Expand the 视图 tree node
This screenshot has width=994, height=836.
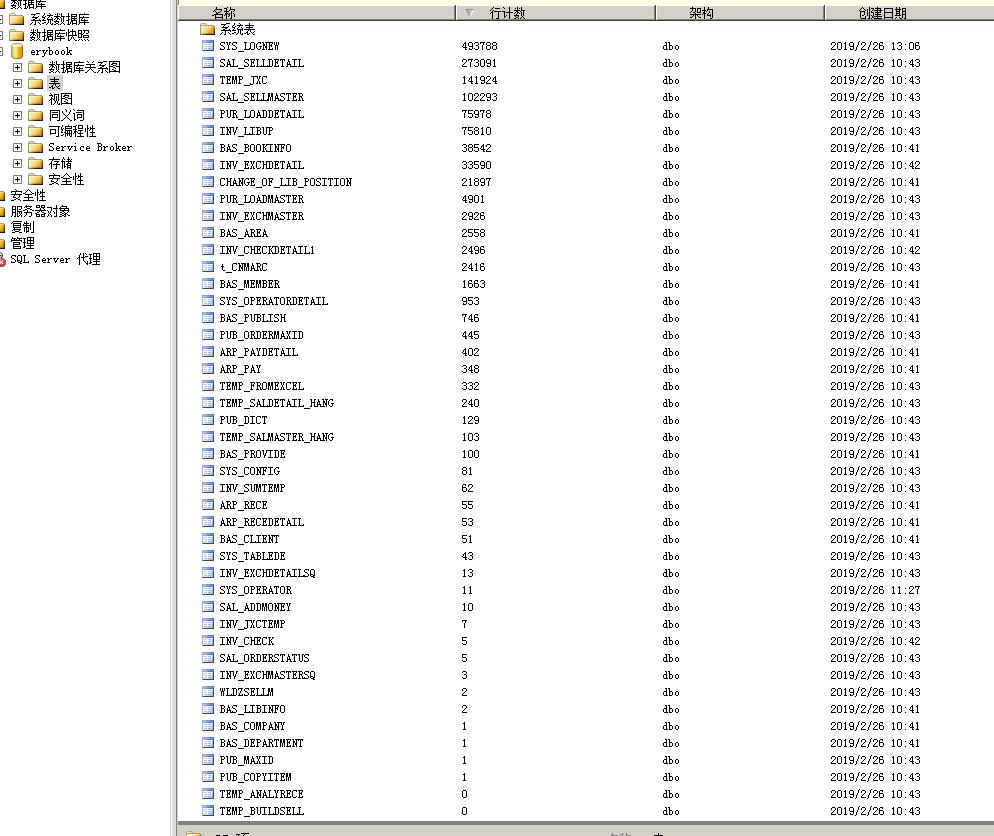tap(17, 100)
